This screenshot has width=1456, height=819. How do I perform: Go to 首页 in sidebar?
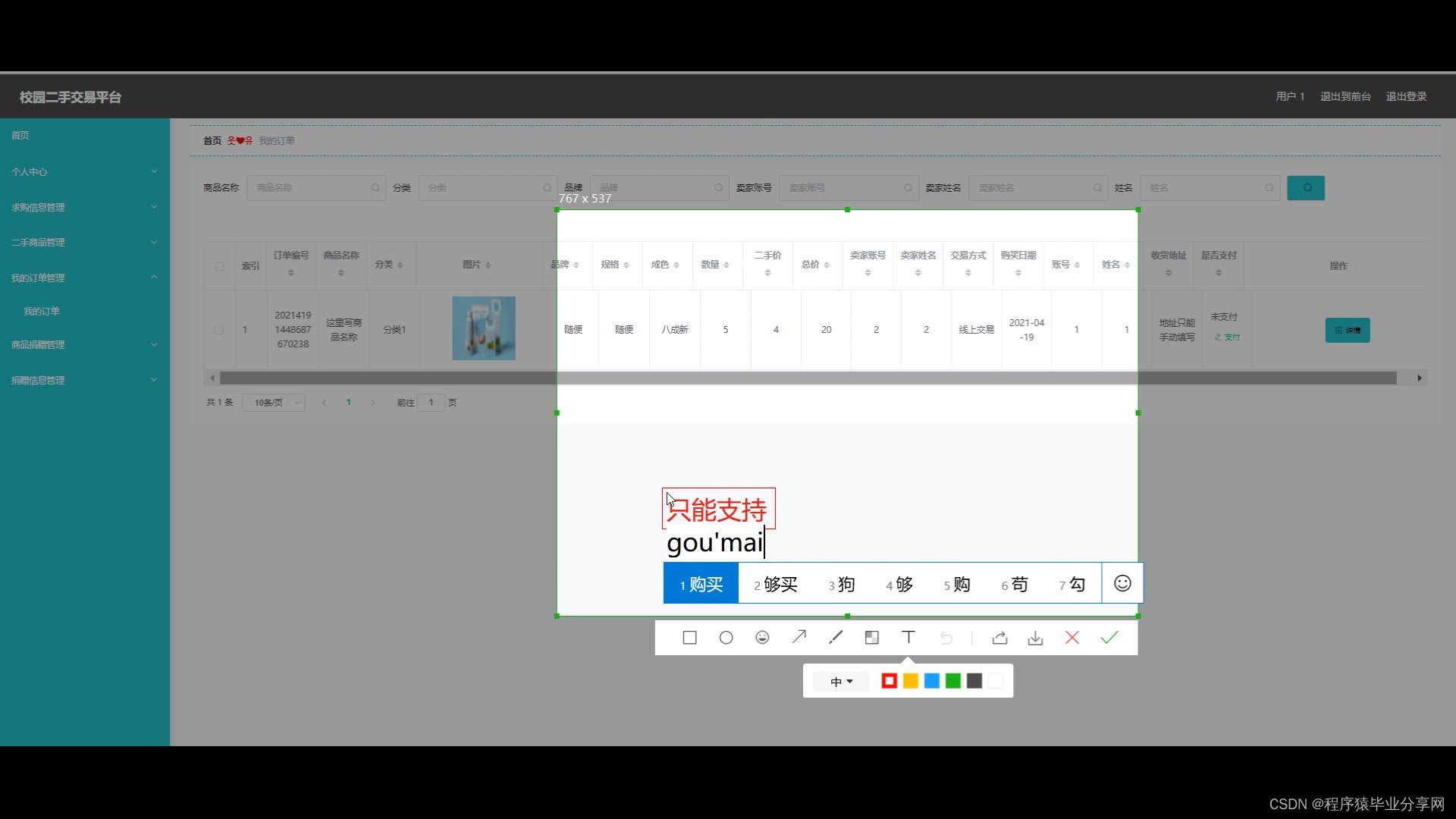(x=20, y=136)
